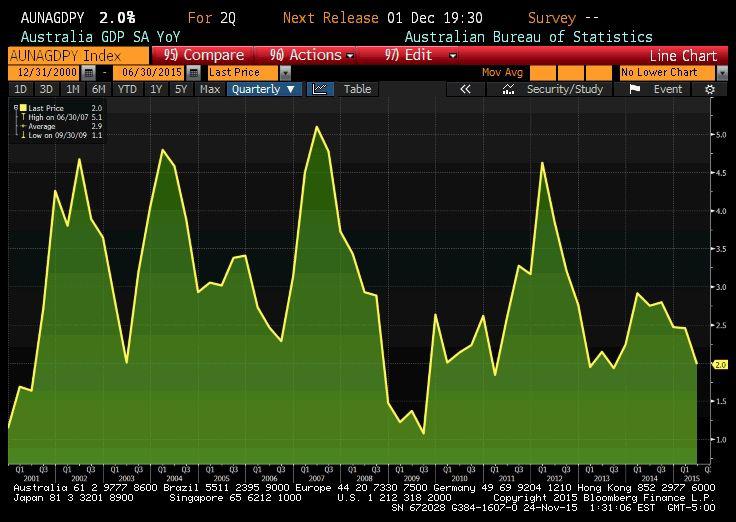This screenshot has width=736, height=522.
Task: Expand the Last Price field dropdown
Action: pos(285,73)
